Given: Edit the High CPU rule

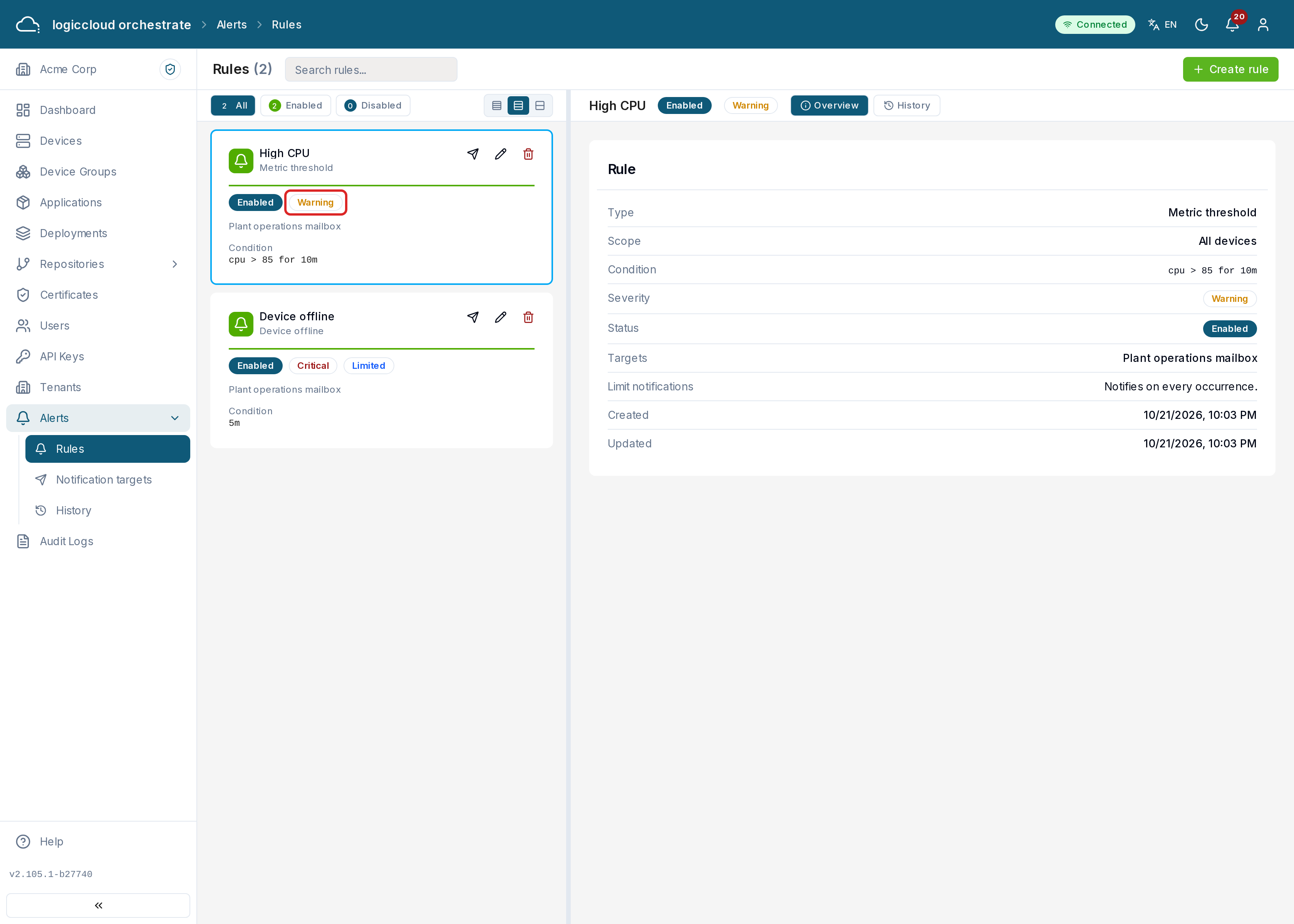Looking at the screenshot, I should coord(500,154).
